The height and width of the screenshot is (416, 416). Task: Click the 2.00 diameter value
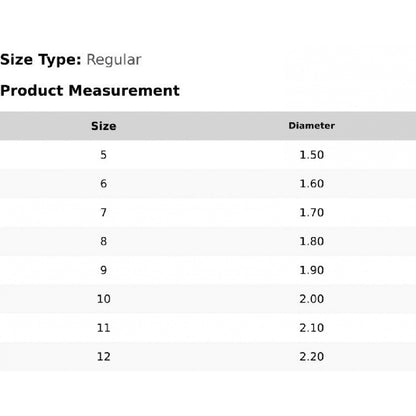(x=312, y=299)
